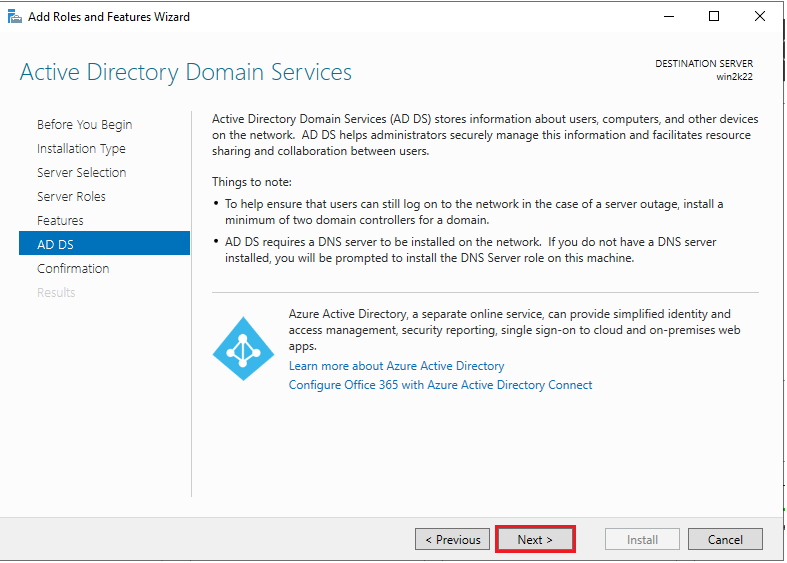Click the Add Roles and Features Wizard title
Viewport: 787px width, 563px height.
[109, 17]
